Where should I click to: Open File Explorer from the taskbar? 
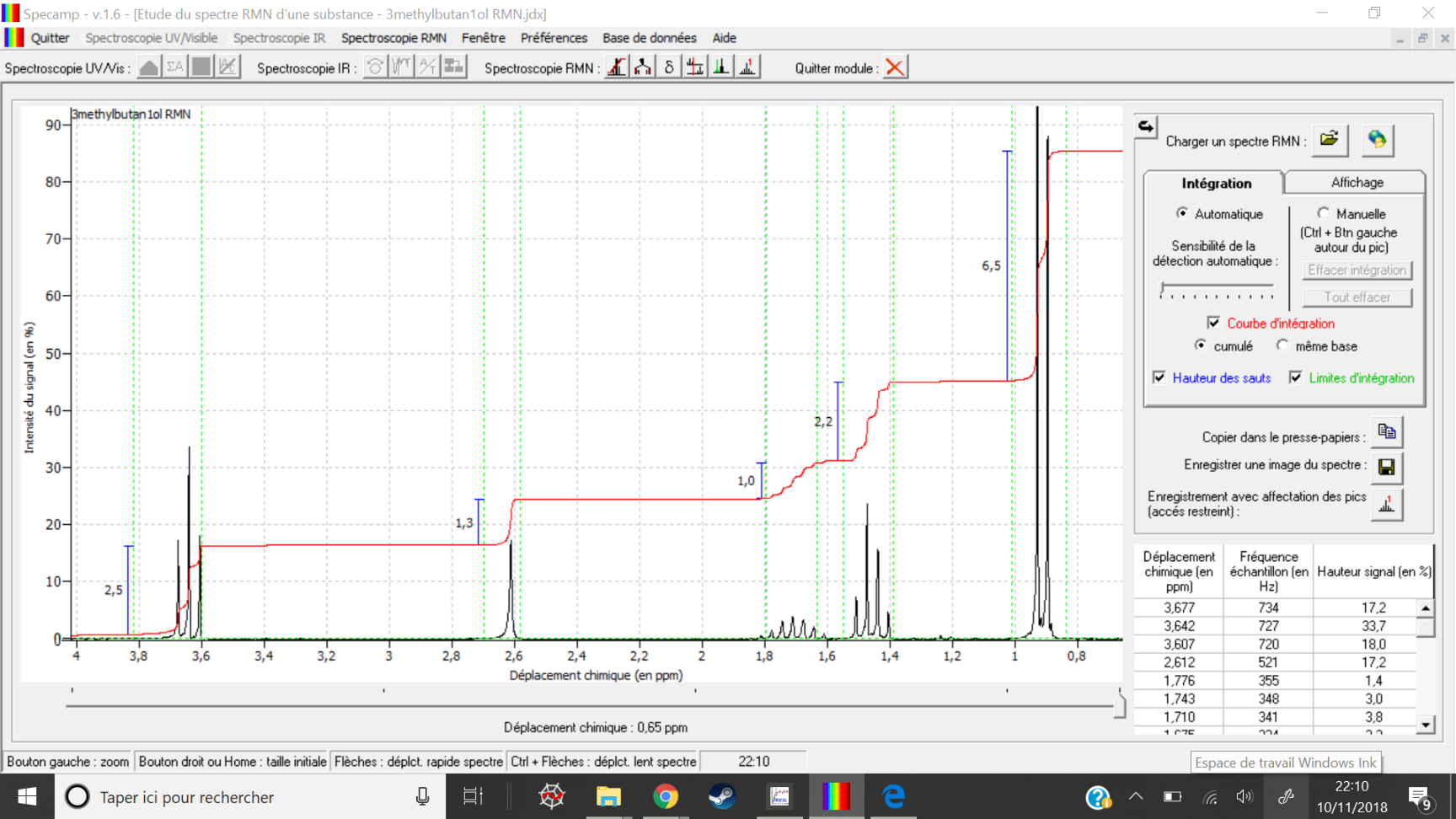point(608,796)
